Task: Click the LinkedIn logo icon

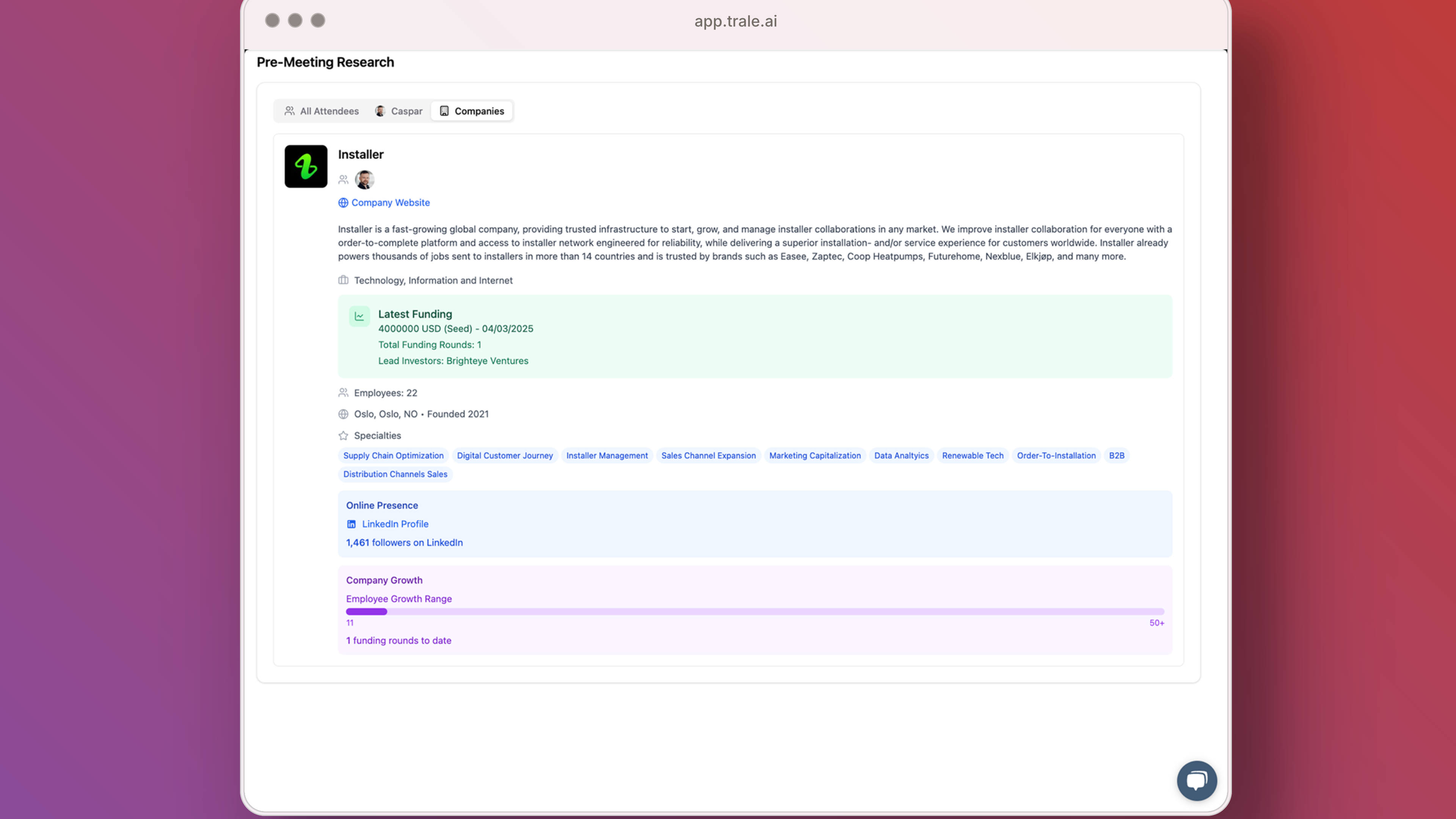Action: click(x=351, y=524)
